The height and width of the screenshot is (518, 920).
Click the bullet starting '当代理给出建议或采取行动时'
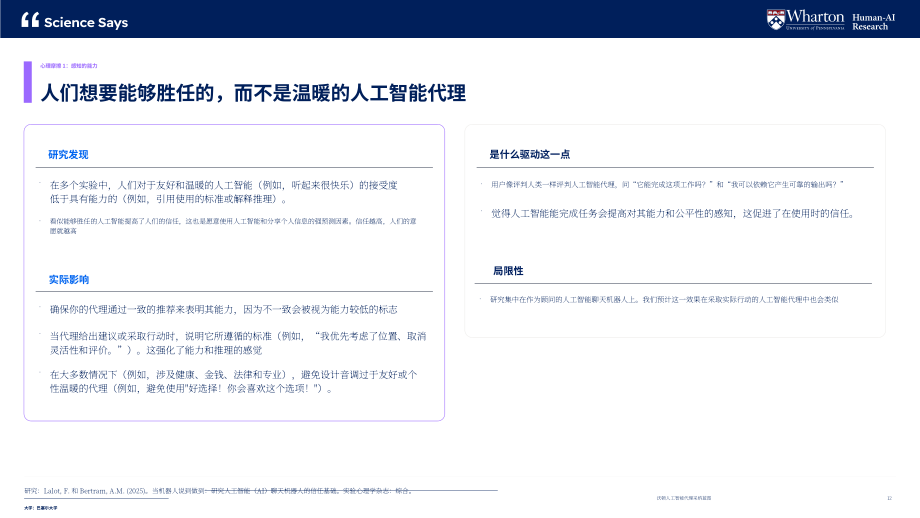238,343
